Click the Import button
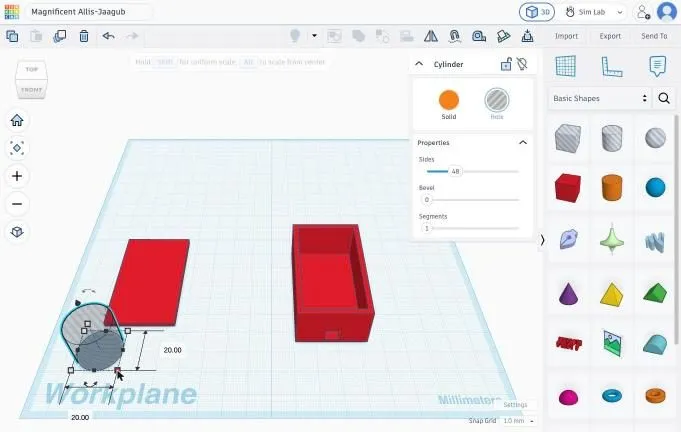The image size is (681, 432). tap(566, 36)
